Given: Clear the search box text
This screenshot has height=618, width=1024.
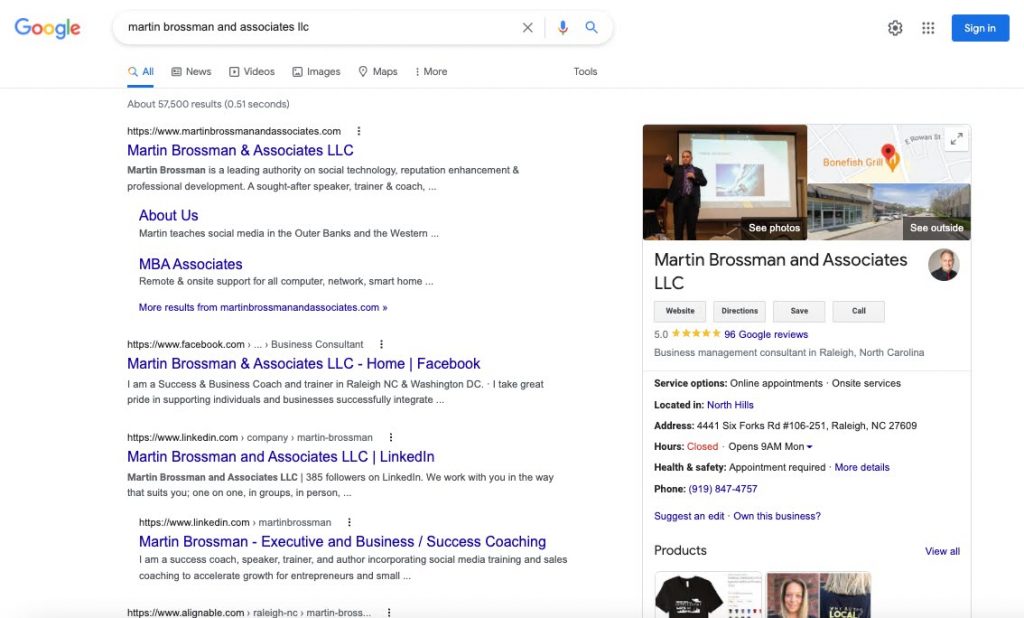Looking at the screenshot, I should [527, 27].
